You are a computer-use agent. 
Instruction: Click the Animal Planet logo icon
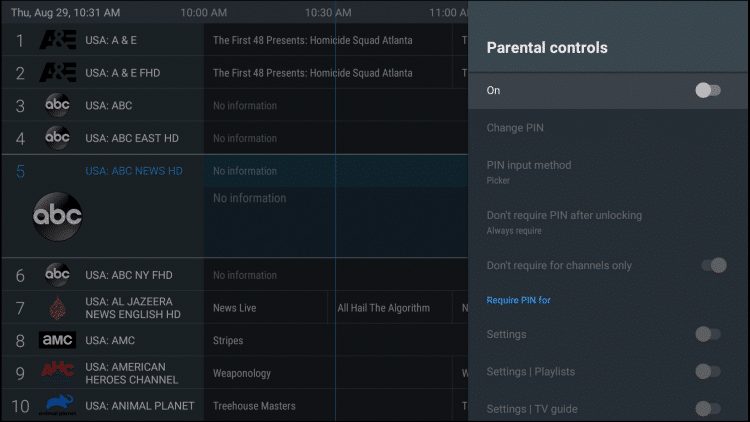[57, 405]
